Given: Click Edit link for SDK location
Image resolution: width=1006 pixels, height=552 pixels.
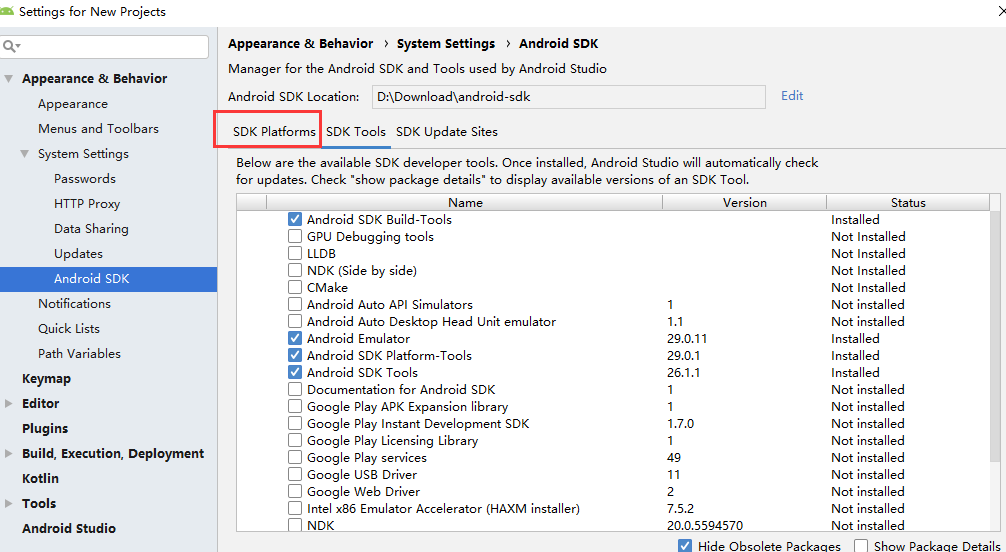Looking at the screenshot, I should pyautogui.click(x=792, y=96).
